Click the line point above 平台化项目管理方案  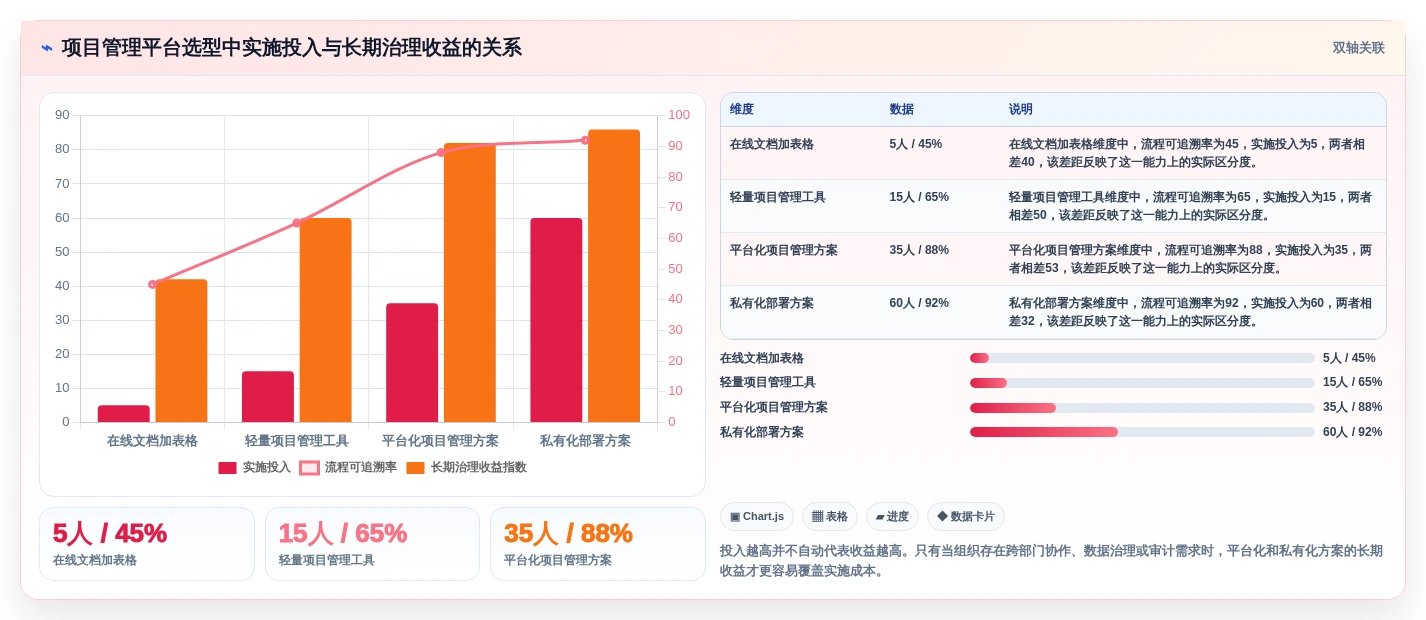(441, 152)
